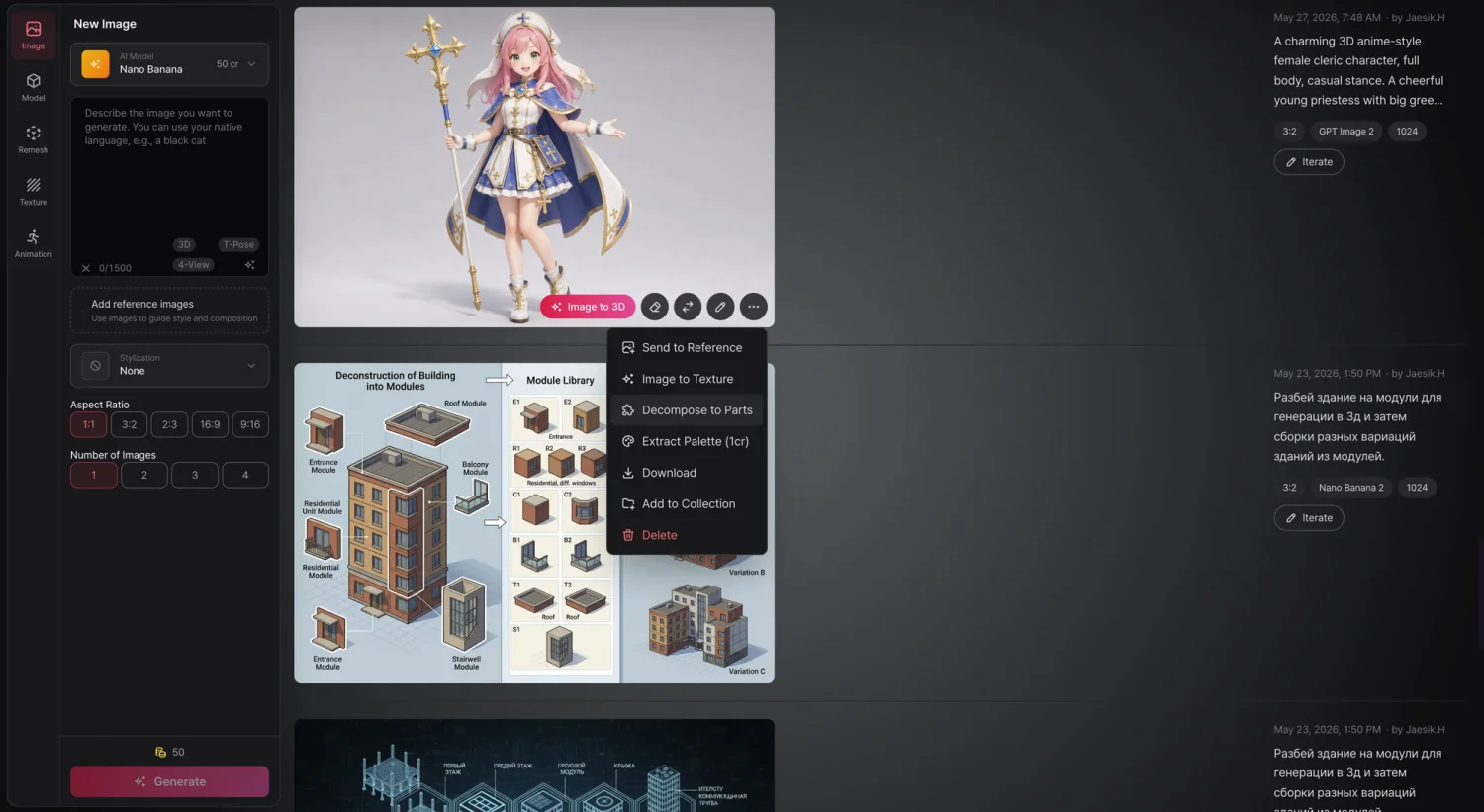1484x812 pixels.
Task: Clear the prompt with the X icon
Action: [86, 268]
